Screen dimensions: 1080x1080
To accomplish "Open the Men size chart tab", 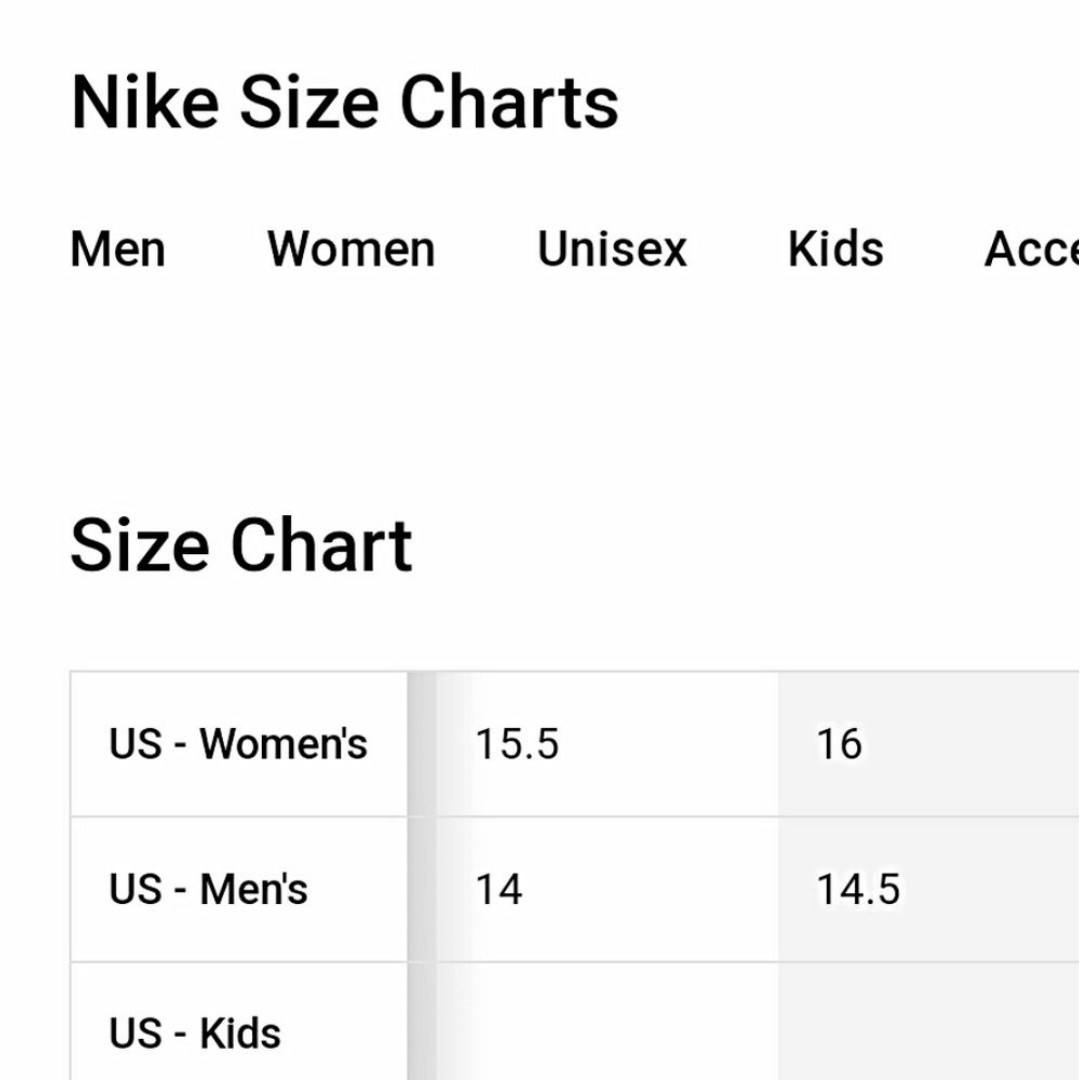I will (x=118, y=249).
